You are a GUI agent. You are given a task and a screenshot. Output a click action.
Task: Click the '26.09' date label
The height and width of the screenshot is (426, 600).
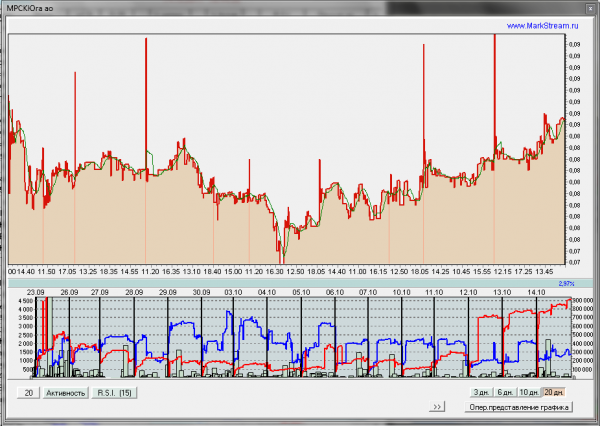click(x=69, y=292)
